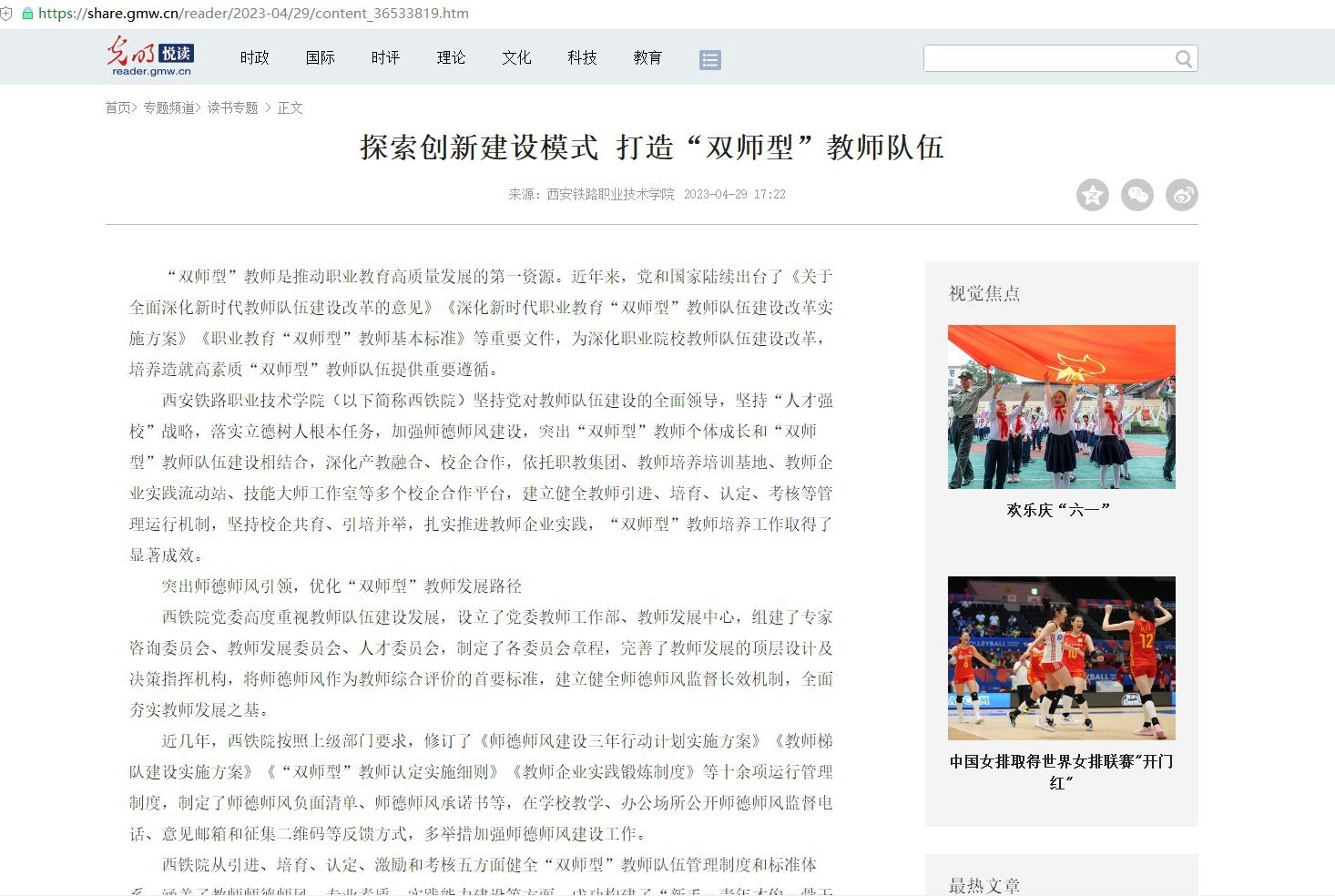The height and width of the screenshot is (896, 1335).
Task: Open the 时政 navigation menu item
Action: 254,57
